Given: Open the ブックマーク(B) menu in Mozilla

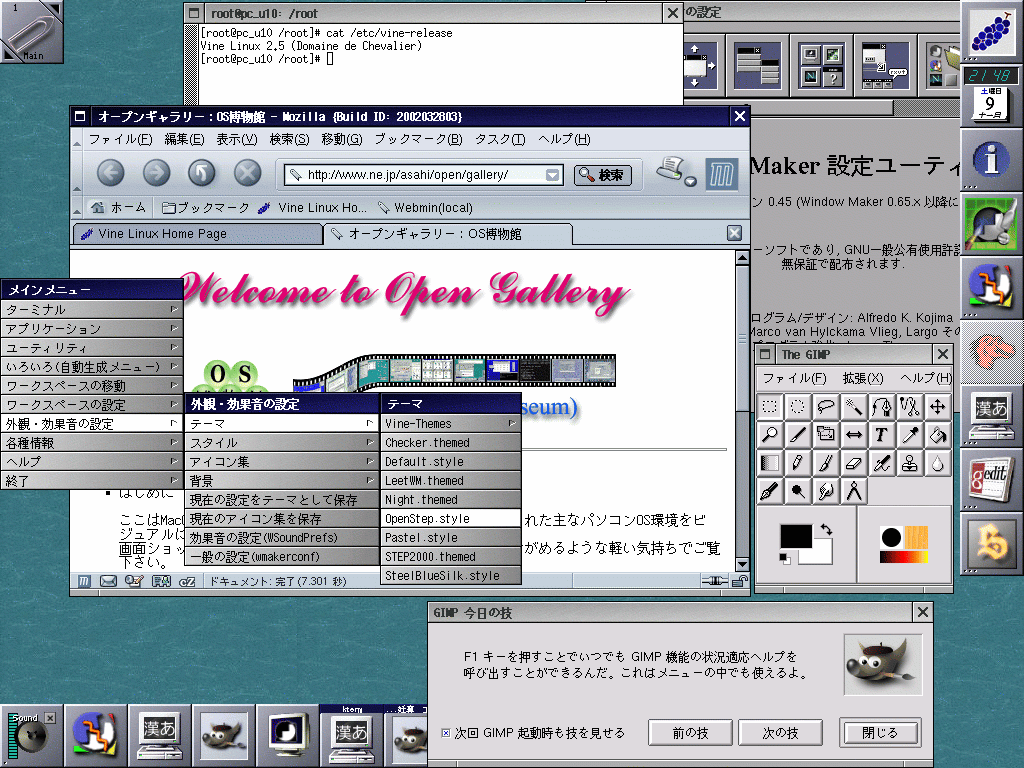Looking at the screenshot, I should click(418, 139).
